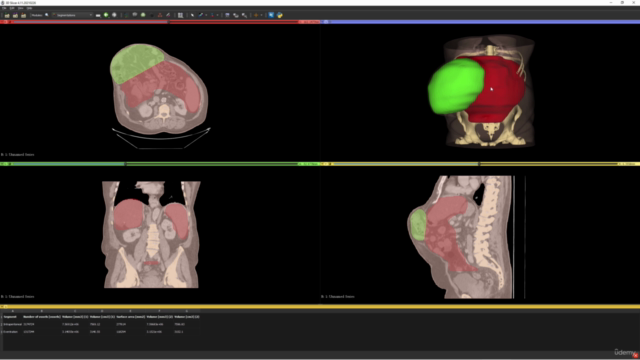Expand the crosshair options dropdown arrow
Screen dimensions: 640x360
pyautogui.click(x=261, y=15)
